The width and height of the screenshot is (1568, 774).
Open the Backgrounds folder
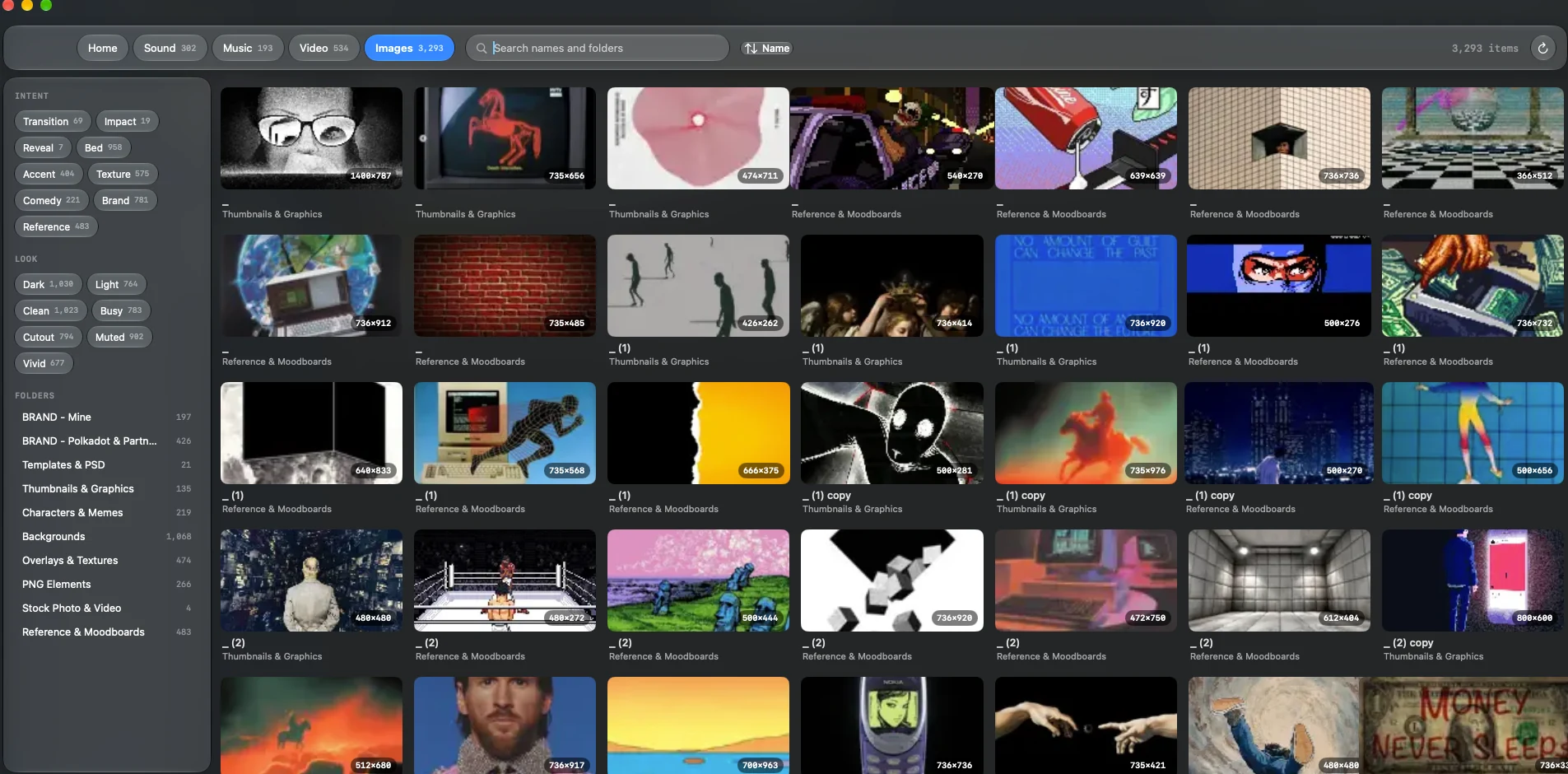(107, 537)
